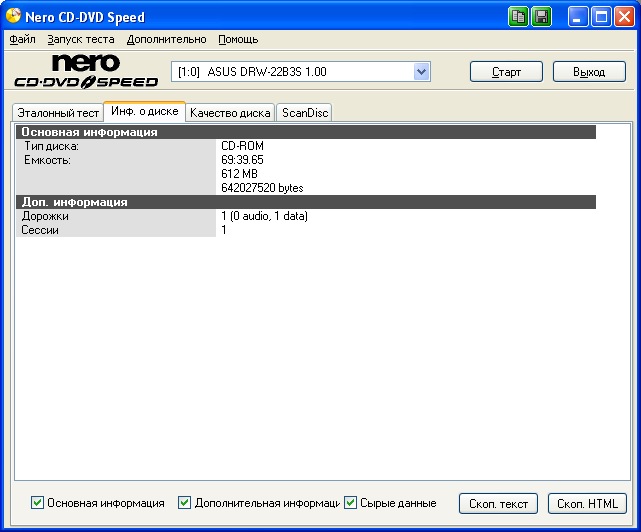Click the Nero CD-DVD Speed logo
The image size is (641, 532).
point(86,72)
